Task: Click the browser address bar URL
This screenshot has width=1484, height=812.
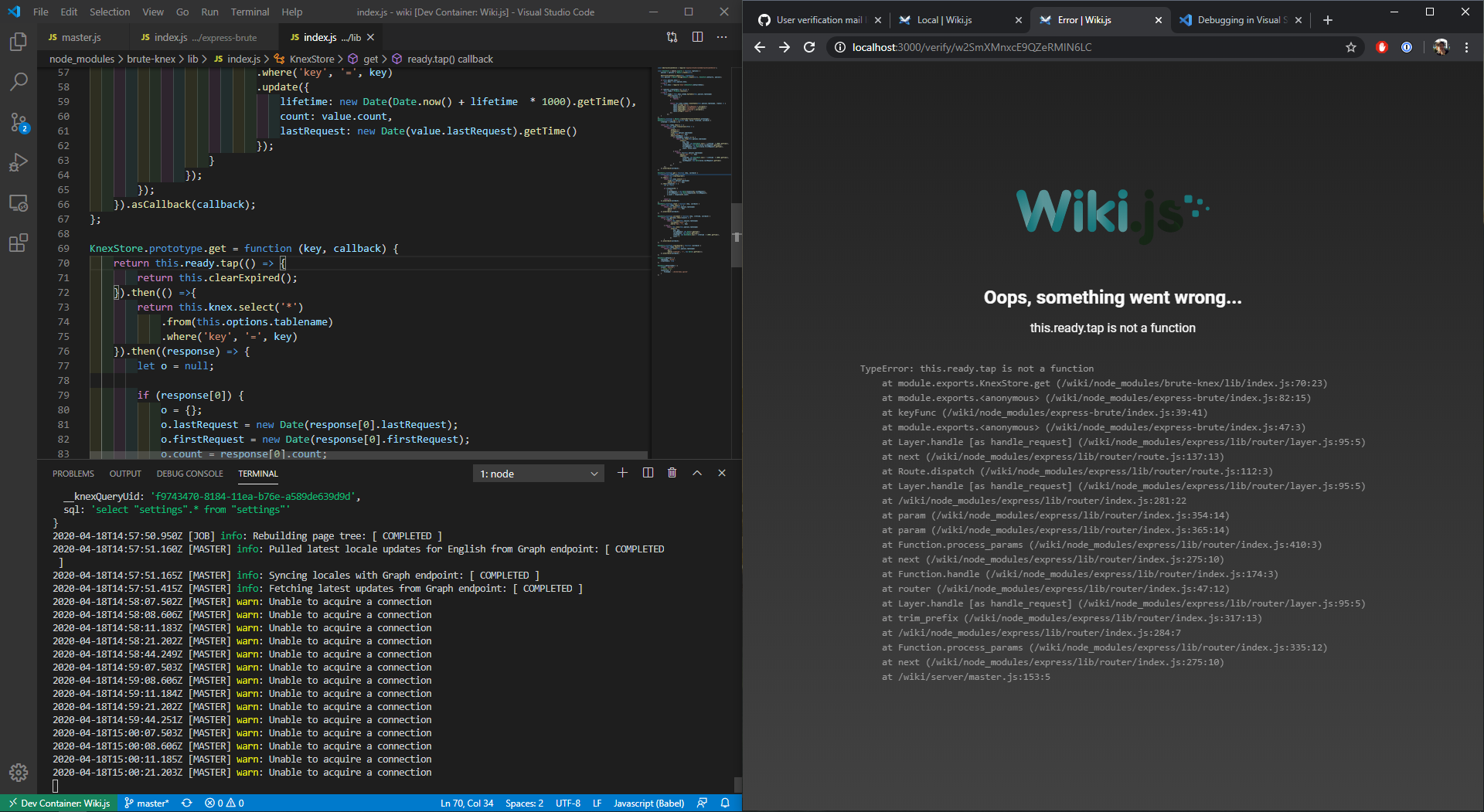Action: pyautogui.click(x=972, y=47)
